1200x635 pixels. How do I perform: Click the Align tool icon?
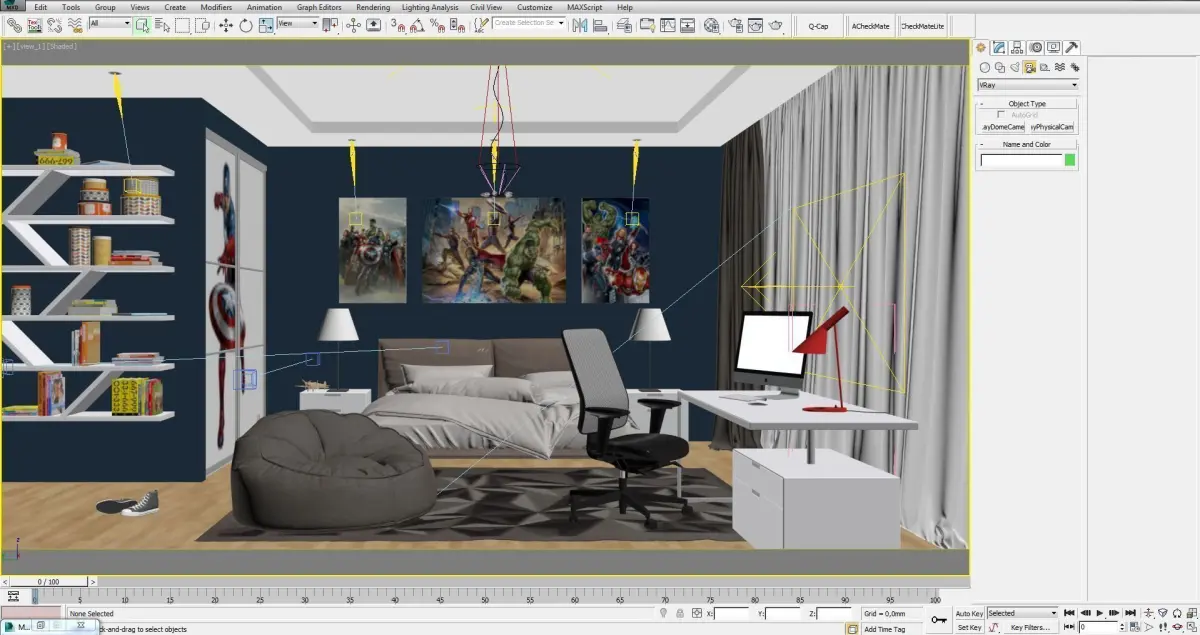600,24
